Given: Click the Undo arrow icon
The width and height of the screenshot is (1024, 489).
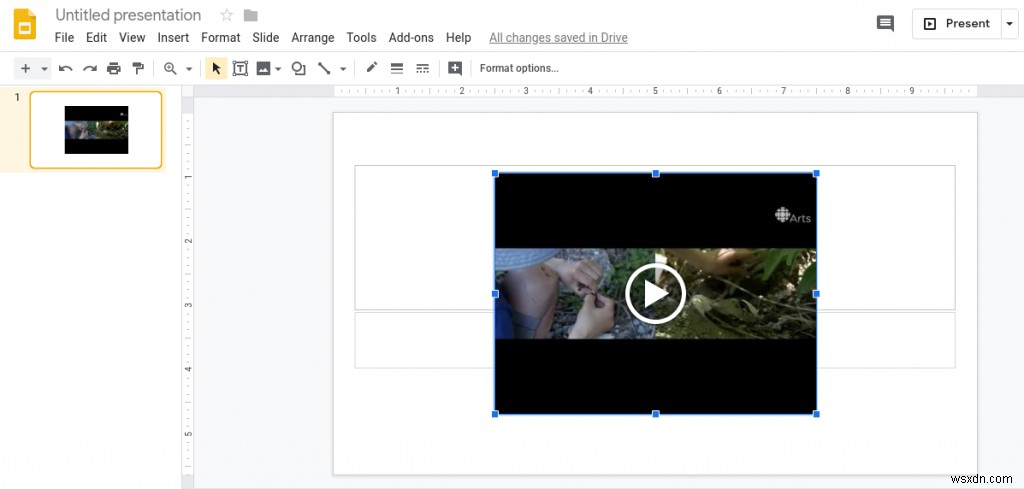Looking at the screenshot, I should [x=66, y=68].
